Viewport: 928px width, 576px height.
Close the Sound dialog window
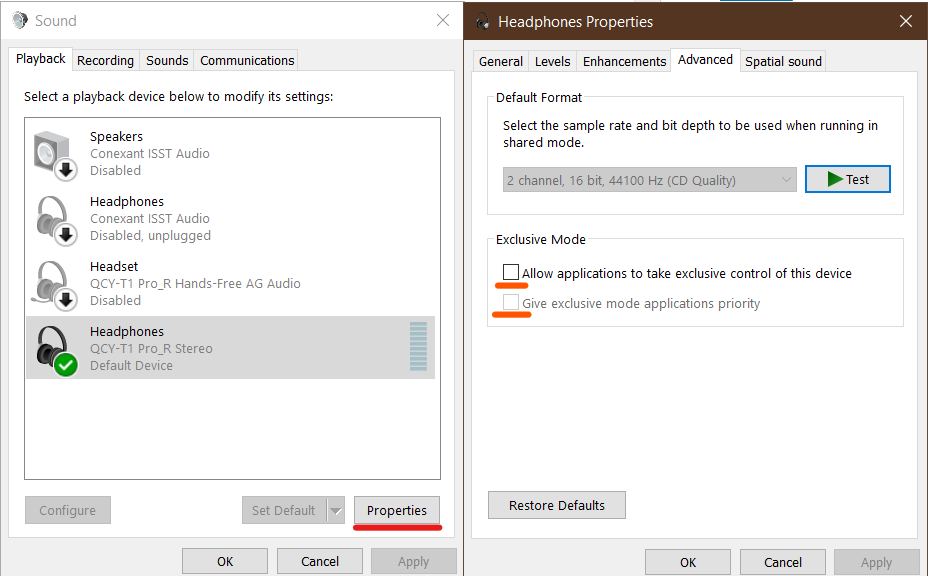[x=443, y=21]
